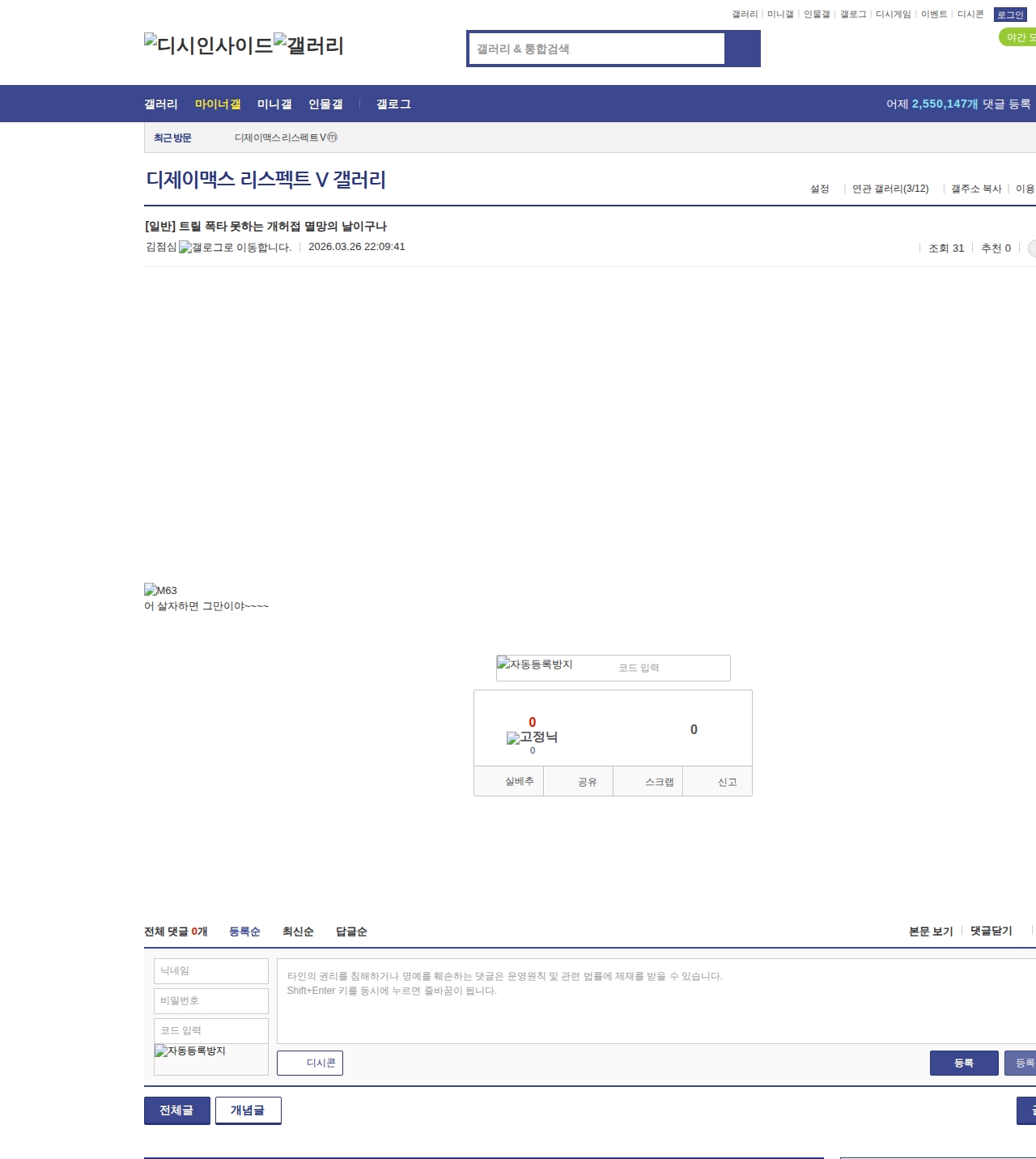Screen dimensions: 1036x1159
Task: Open the 갤로그 menu in the navigation bar
Action: point(393,104)
